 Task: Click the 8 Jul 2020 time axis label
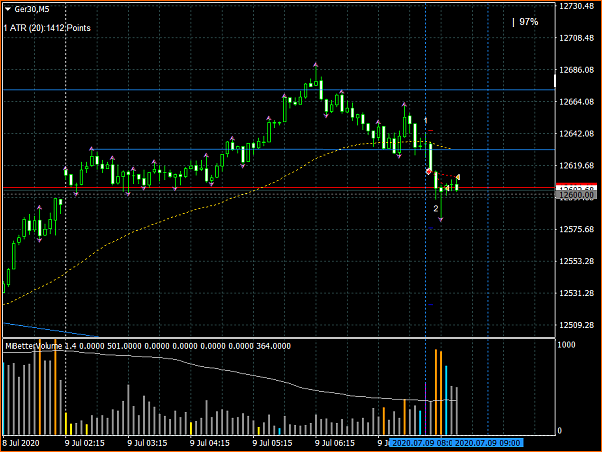(21, 443)
